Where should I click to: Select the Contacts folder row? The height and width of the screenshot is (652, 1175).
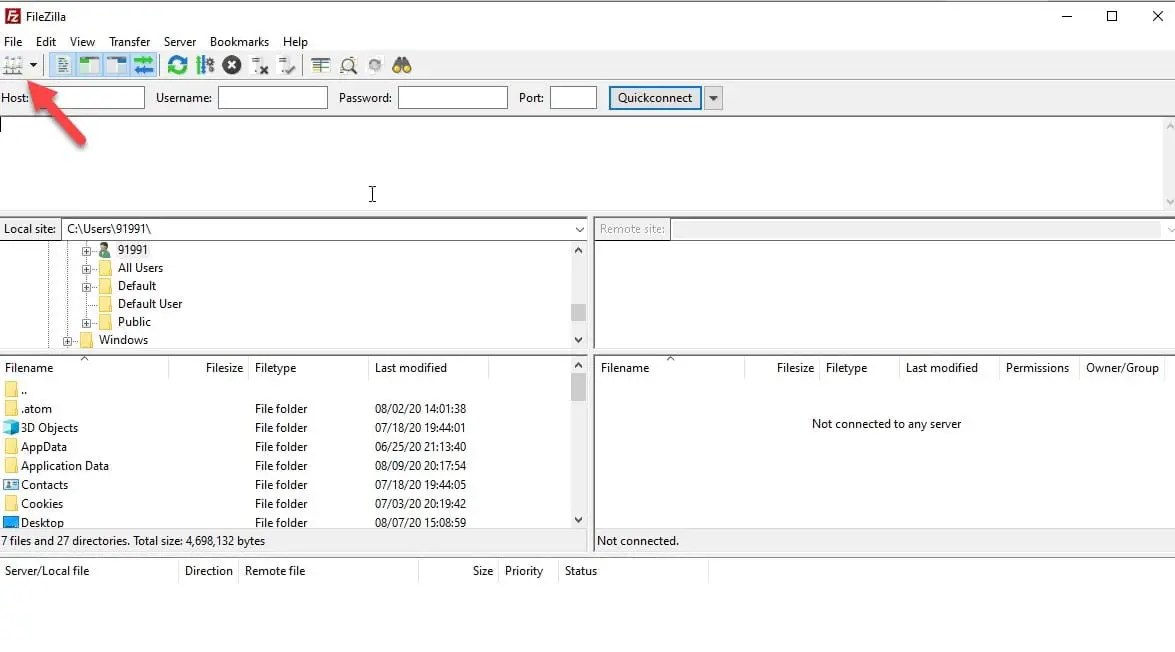tap(285, 485)
